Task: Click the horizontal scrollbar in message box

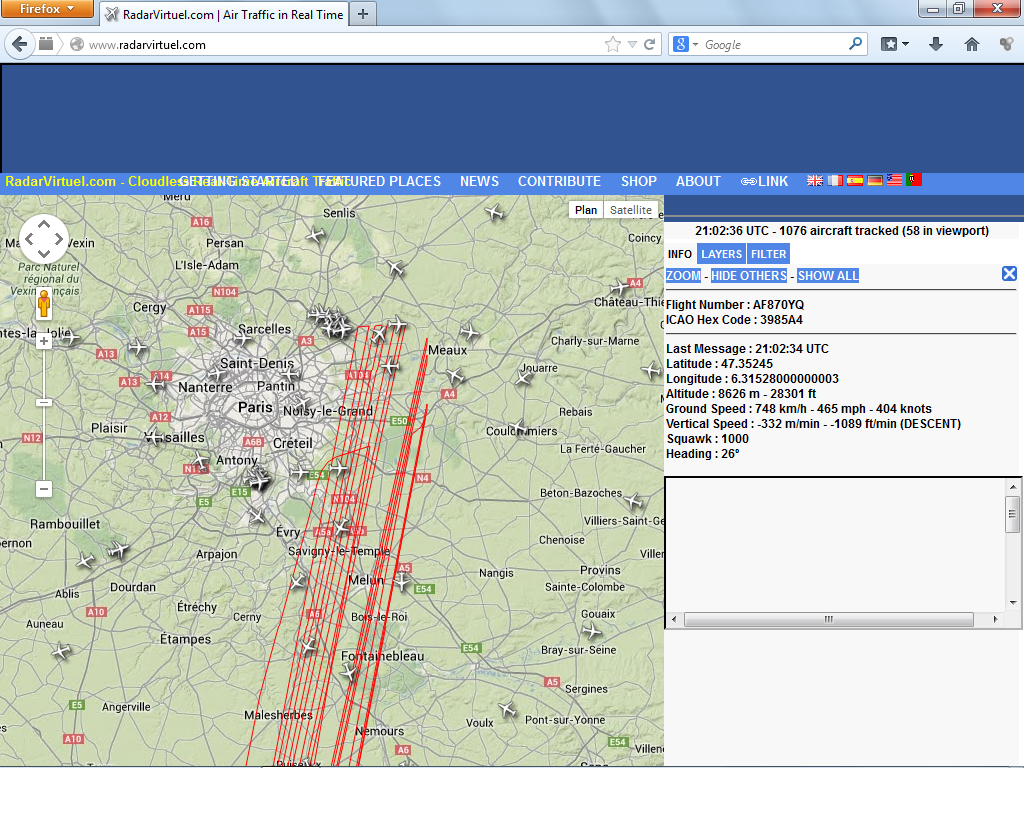Action: coord(829,619)
